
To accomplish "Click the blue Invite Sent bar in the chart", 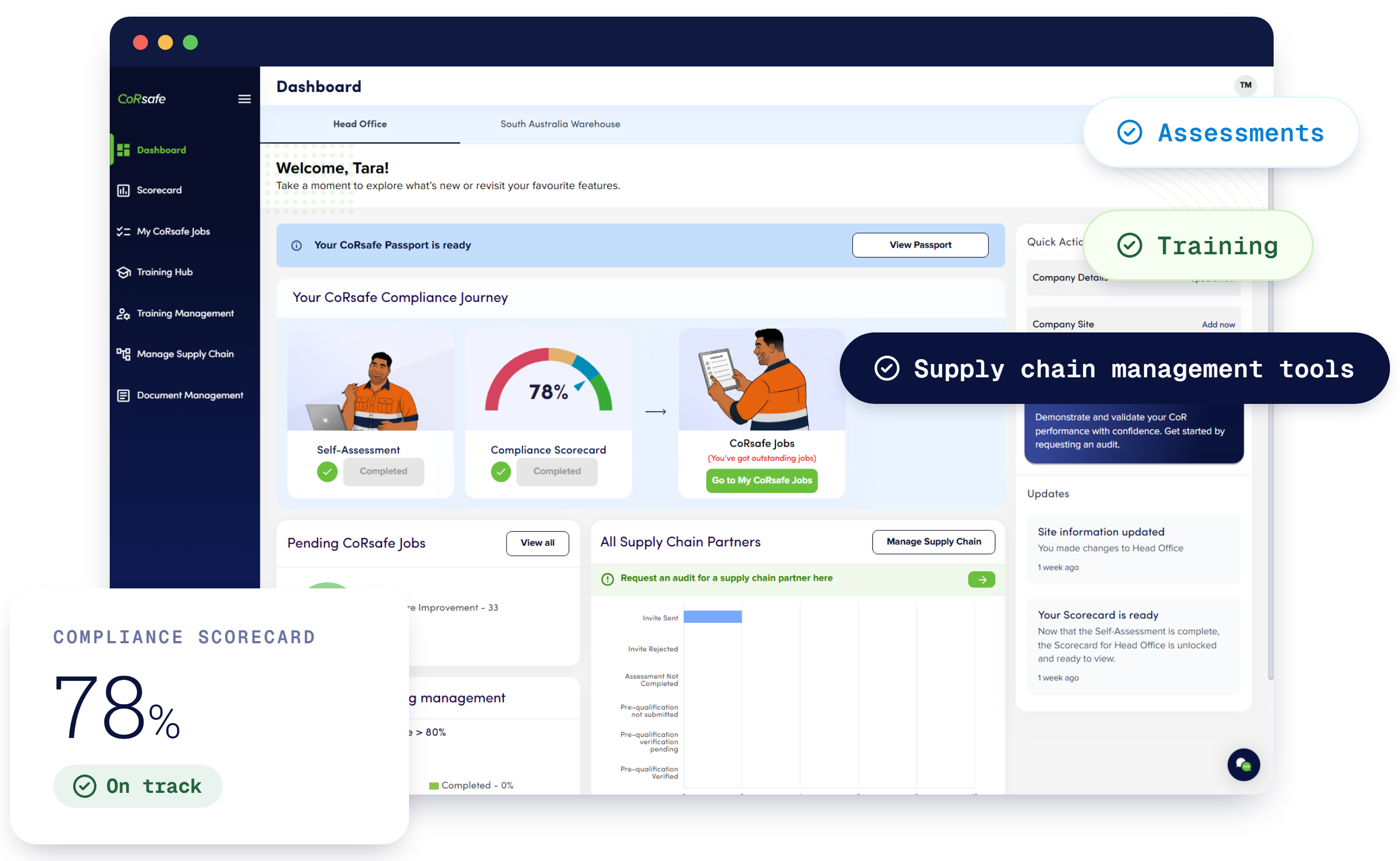I will tap(712, 617).
